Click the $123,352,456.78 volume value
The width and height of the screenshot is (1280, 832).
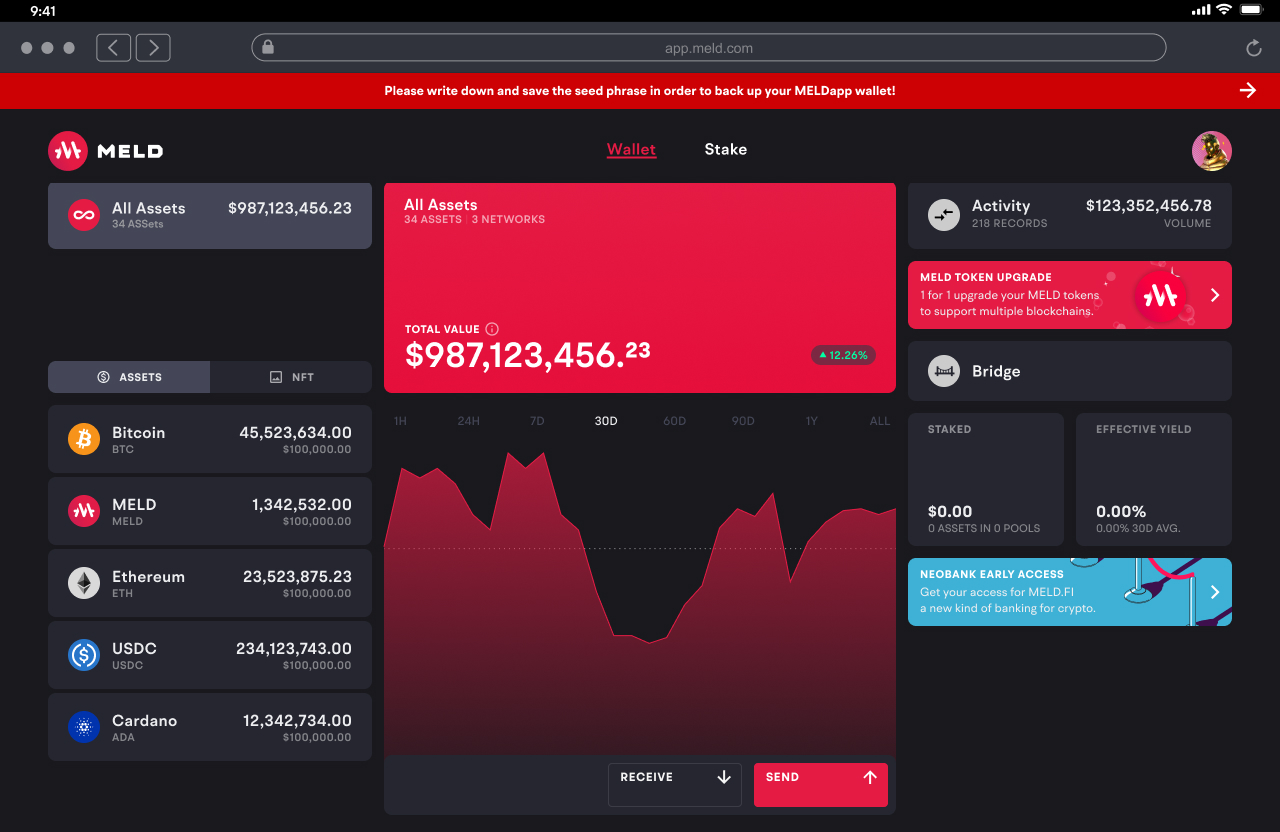point(1149,205)
